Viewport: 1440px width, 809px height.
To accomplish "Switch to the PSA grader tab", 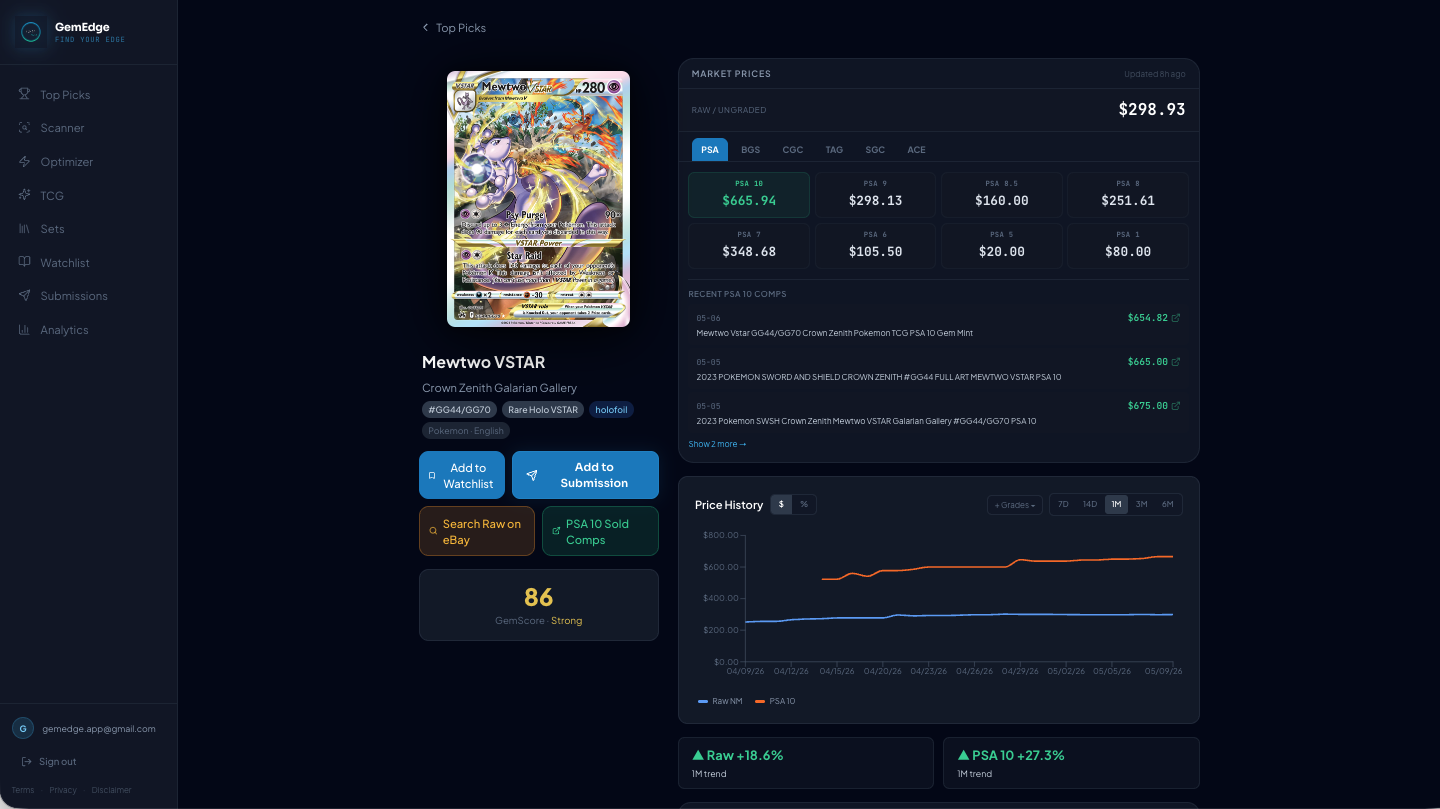I will (710, 150).
